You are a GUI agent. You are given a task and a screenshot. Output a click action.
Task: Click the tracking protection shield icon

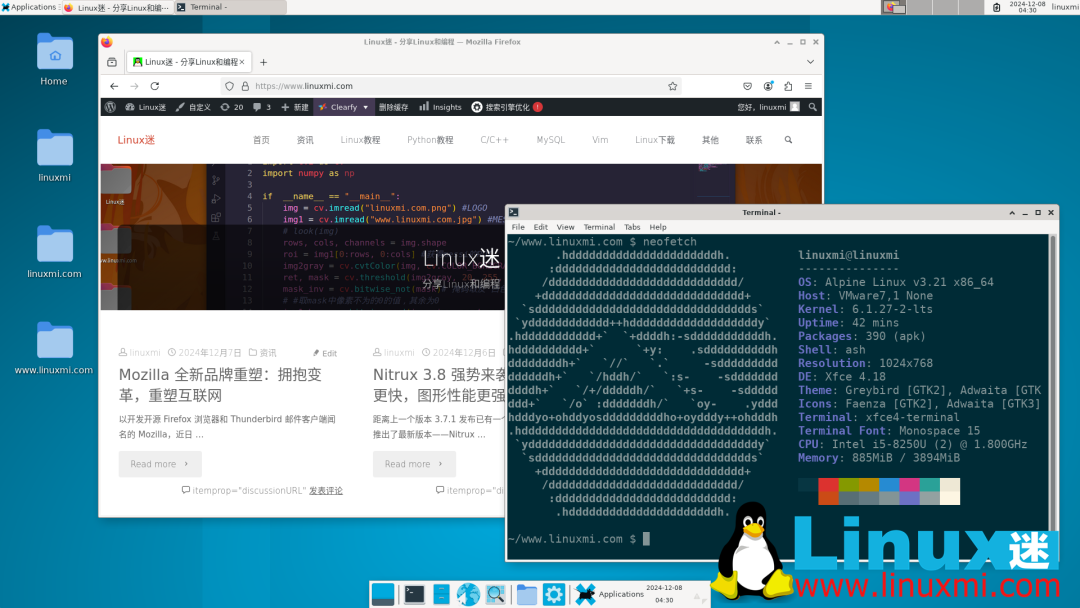(x=229, y=86)
